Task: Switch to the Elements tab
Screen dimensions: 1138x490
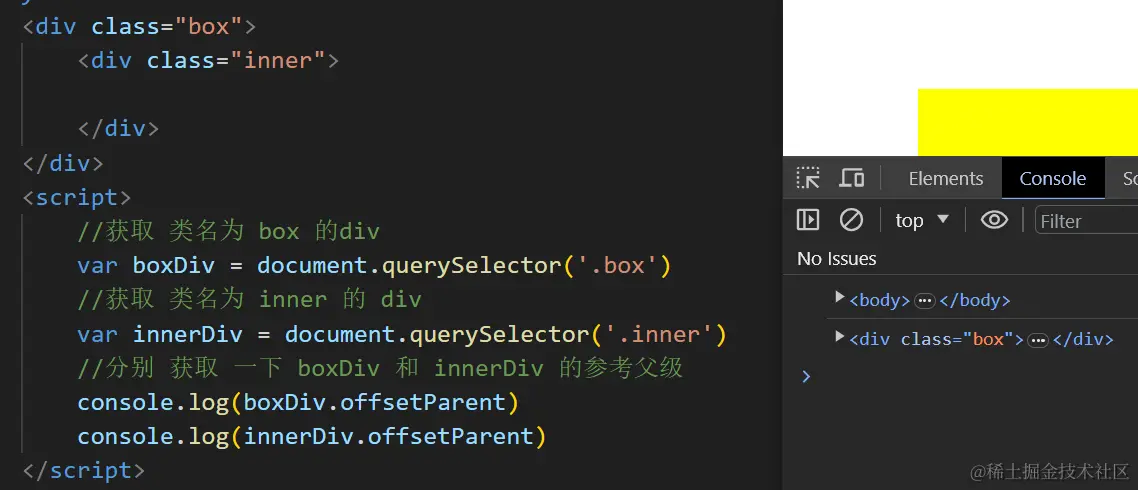Action: point(946,179)
